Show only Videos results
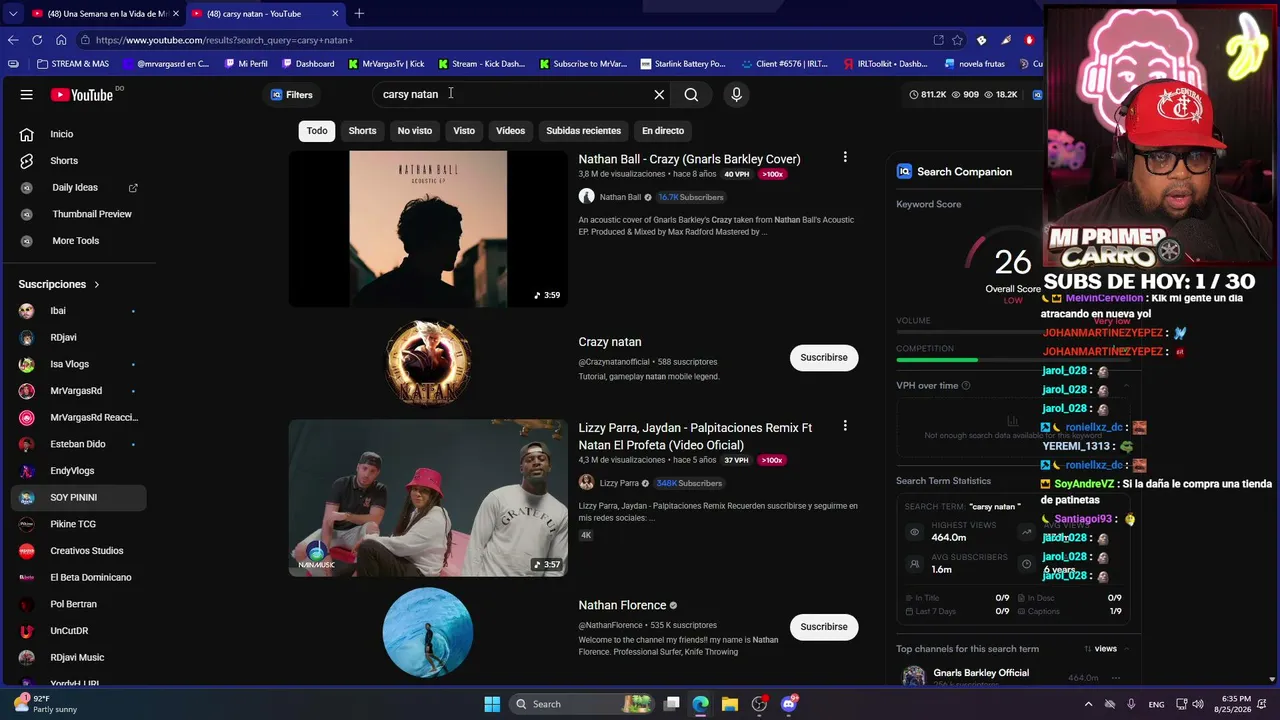The image size is (1280, 720). click(510, 131)
